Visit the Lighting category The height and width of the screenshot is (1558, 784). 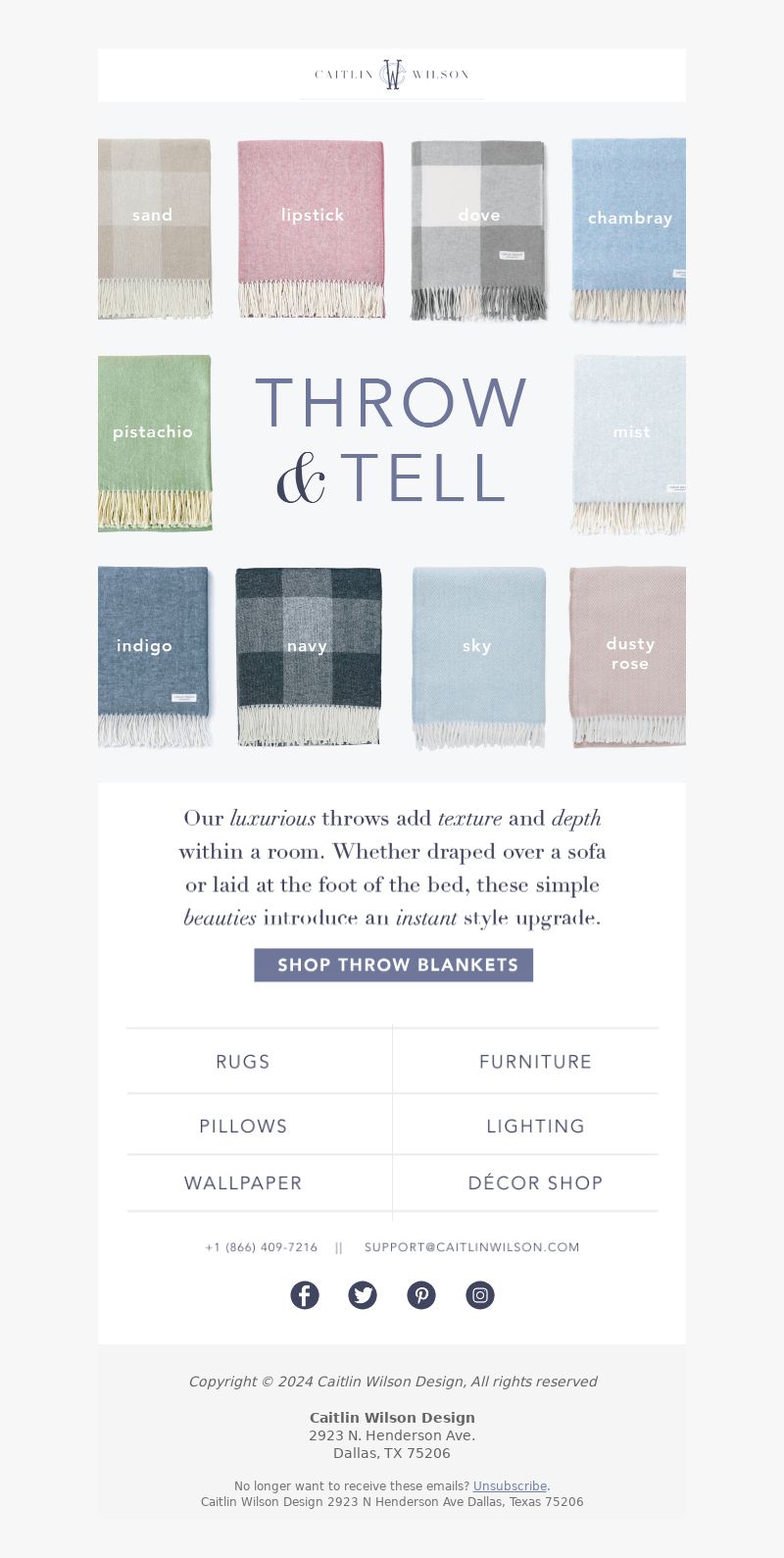[535, 1126]
